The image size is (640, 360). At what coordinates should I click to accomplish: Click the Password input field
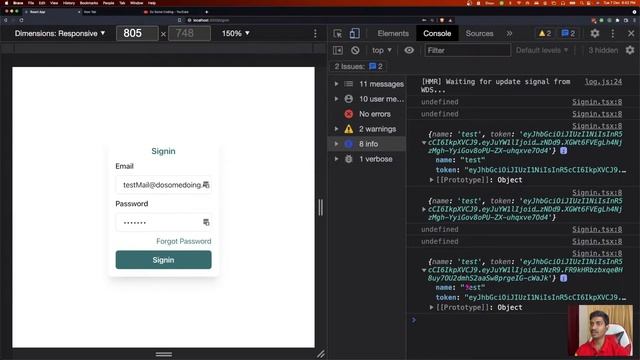coord(163,222)
